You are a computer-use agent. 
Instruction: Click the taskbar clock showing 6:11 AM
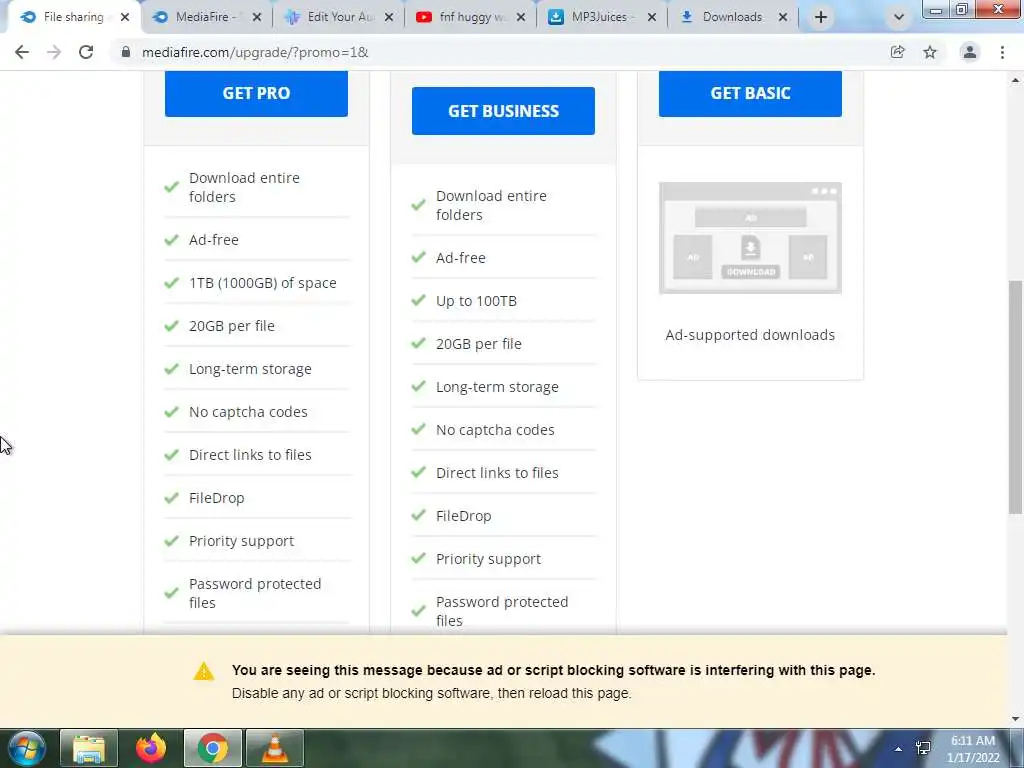click(973, 749)
